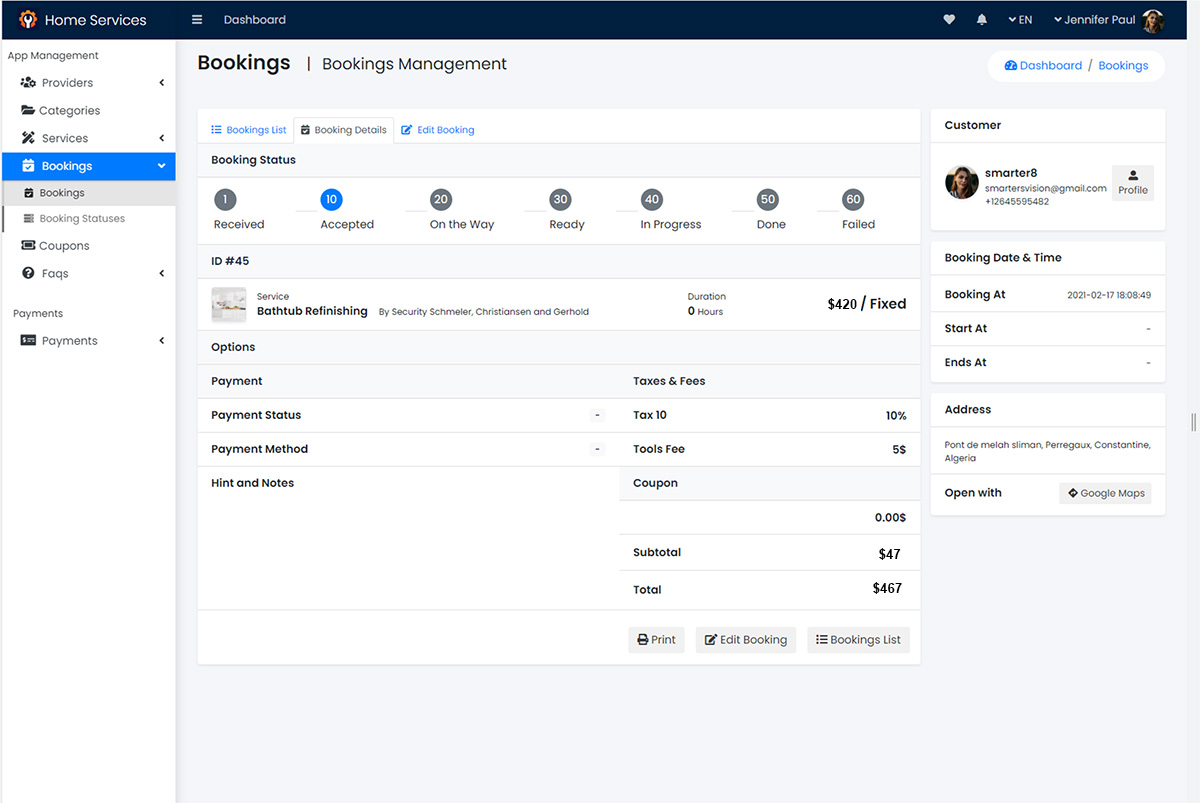
Task: Select the Failed status step 60
Action: pos(853,200)
